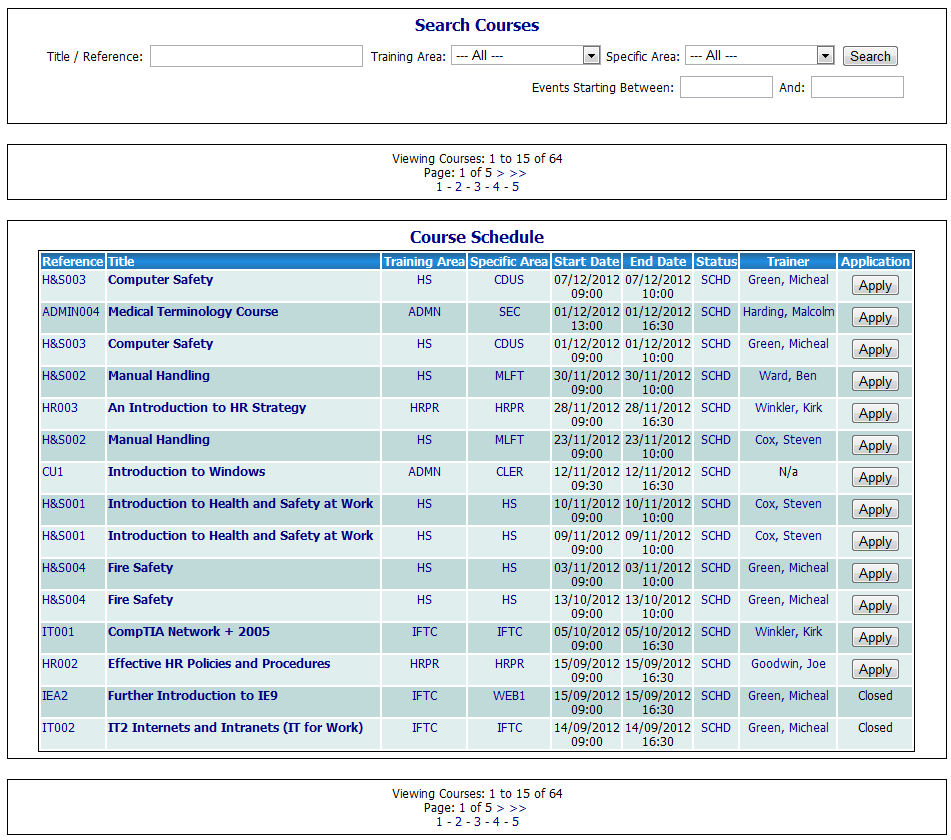951x840 pixels.
Task: Open the Training Area dropdown
Action: click(525, 56)
